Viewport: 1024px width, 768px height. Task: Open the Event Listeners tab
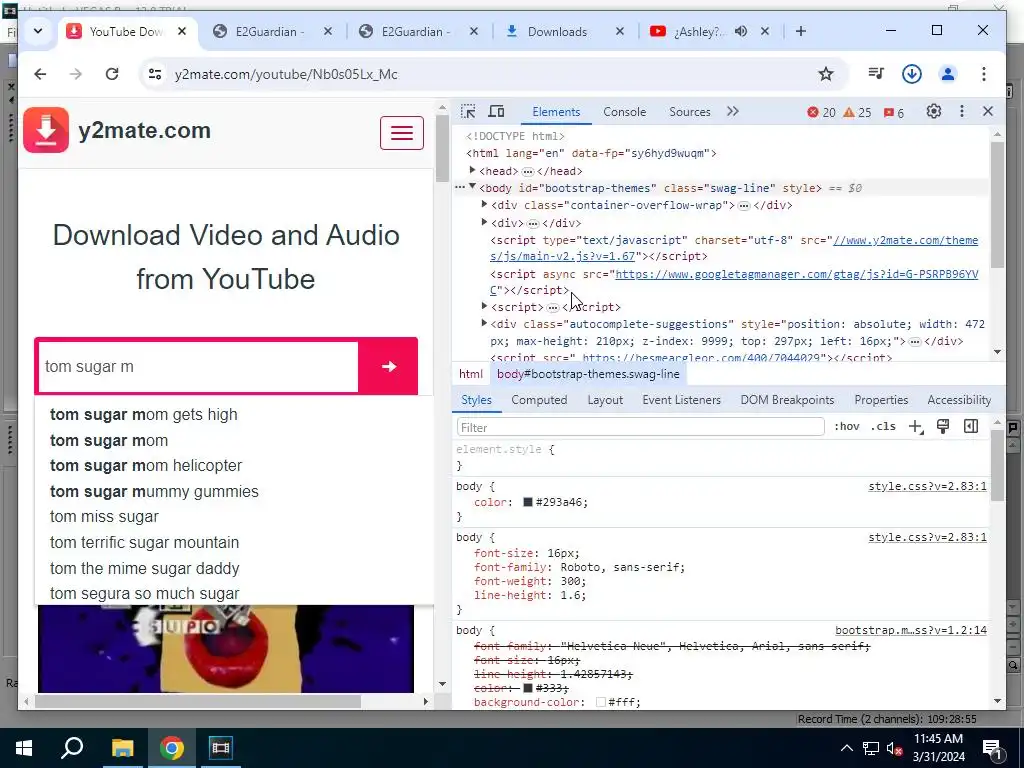click(x=681, y=400)
